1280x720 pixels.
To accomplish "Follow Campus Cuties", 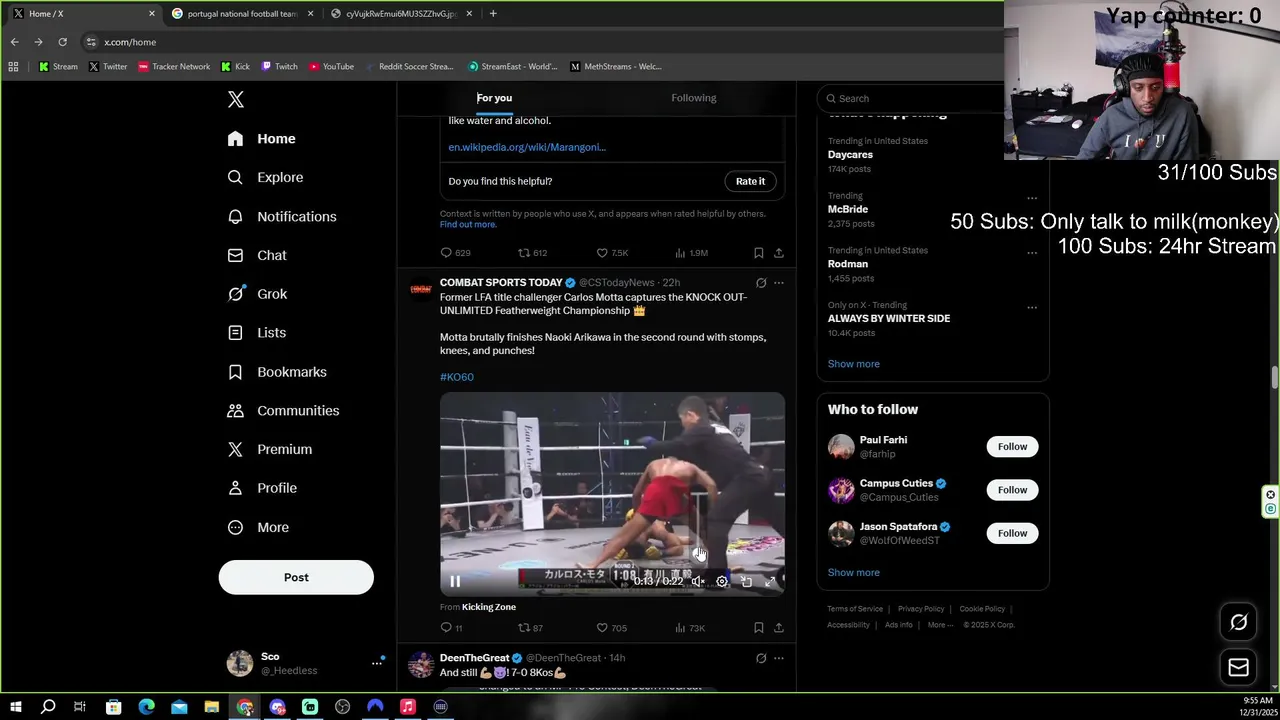I will 1012,490.
